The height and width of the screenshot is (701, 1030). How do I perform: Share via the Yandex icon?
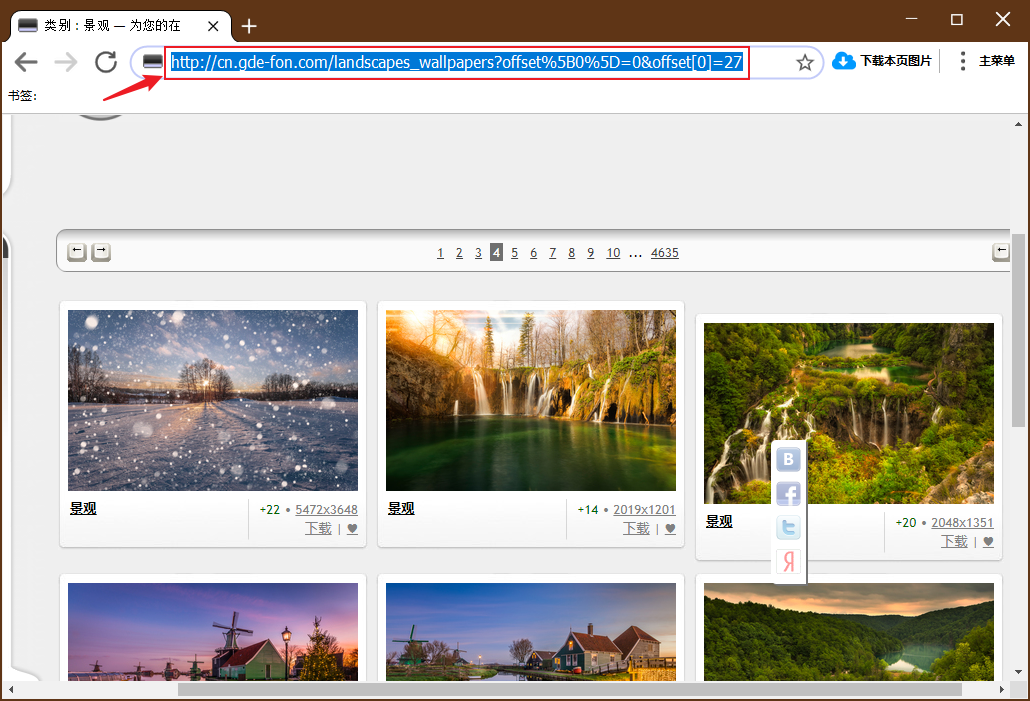[788, 562]
